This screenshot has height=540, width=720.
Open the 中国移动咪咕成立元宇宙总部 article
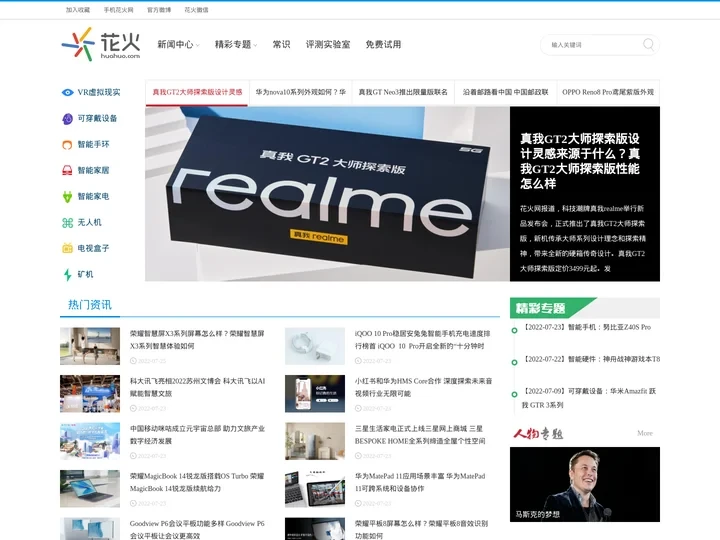[x=197, y=435]
